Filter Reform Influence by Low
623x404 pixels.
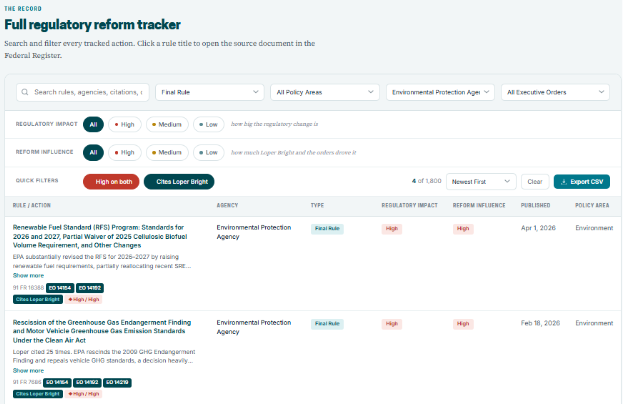coord(209,153)
